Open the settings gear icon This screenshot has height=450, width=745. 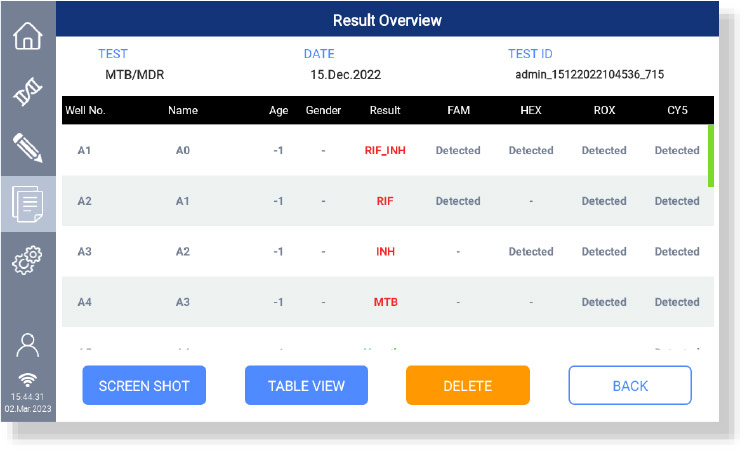tap(28, 261)
